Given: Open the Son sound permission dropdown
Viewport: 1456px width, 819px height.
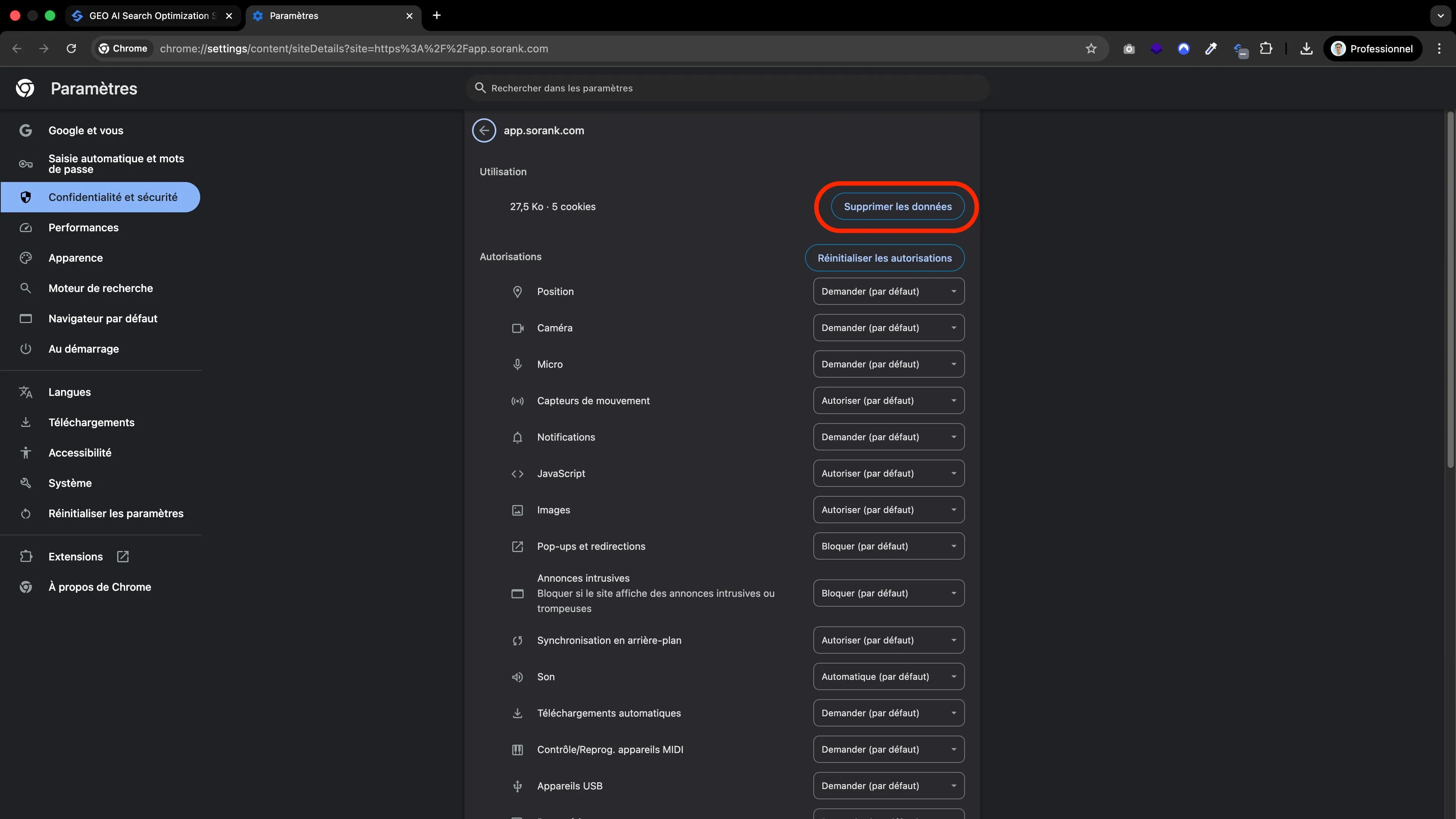Looking at the screenshot, I should [x=888, y=676].
